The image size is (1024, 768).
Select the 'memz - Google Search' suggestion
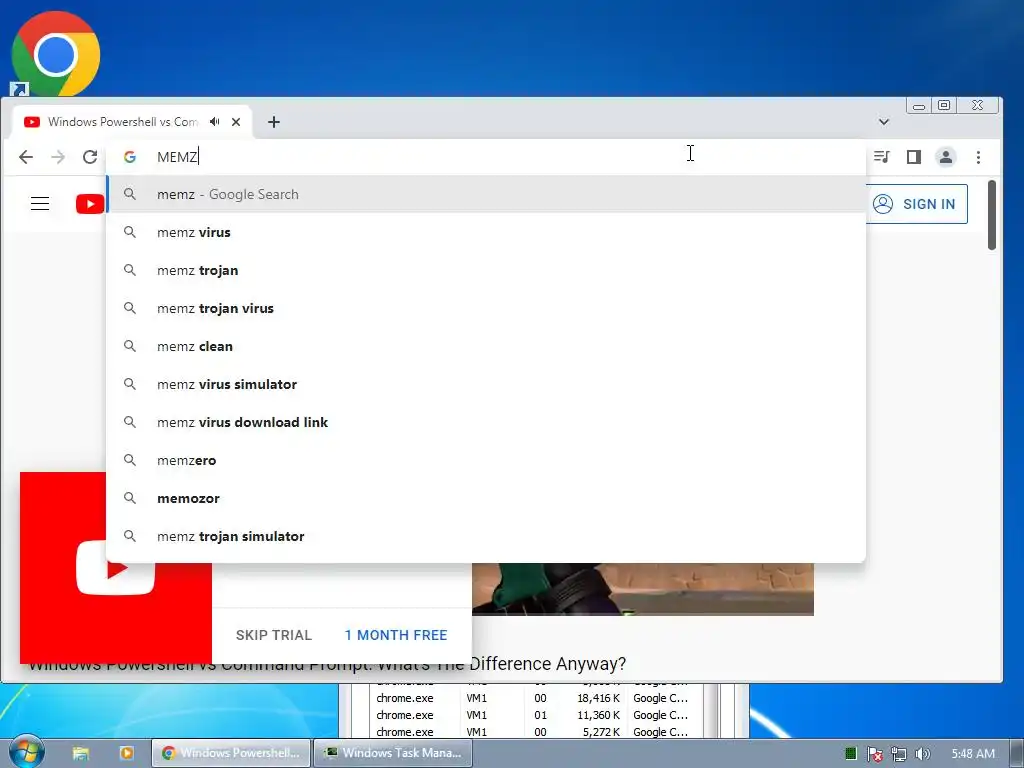486,195
